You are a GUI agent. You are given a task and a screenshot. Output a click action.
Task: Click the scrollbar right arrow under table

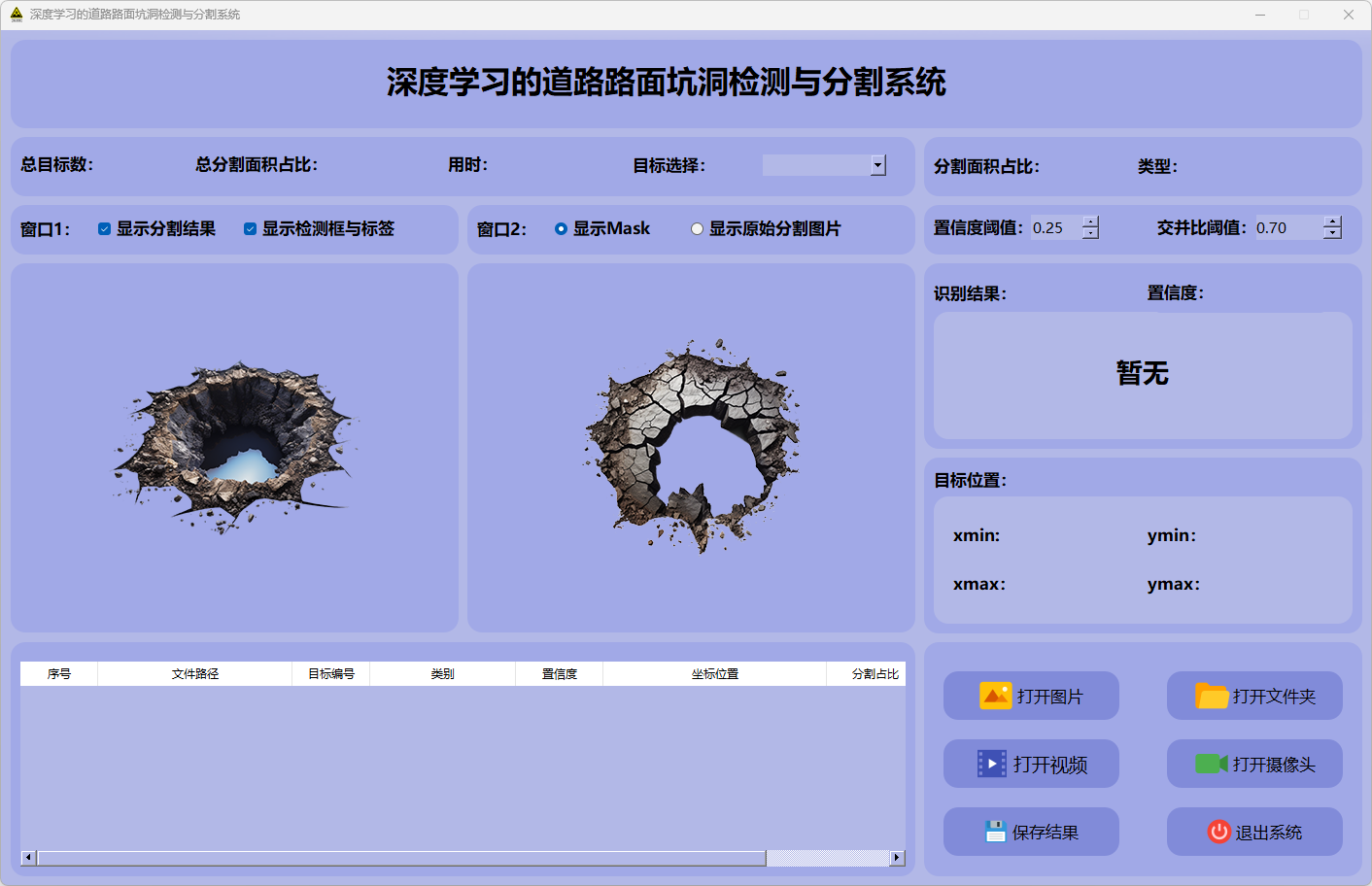[897, 858]
